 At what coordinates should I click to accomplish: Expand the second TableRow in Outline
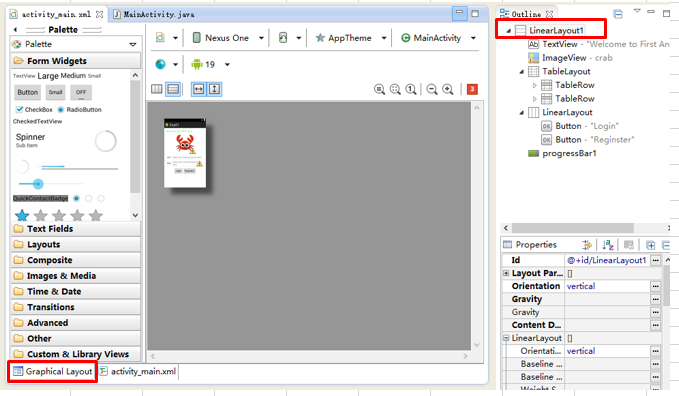pos(535,99)
